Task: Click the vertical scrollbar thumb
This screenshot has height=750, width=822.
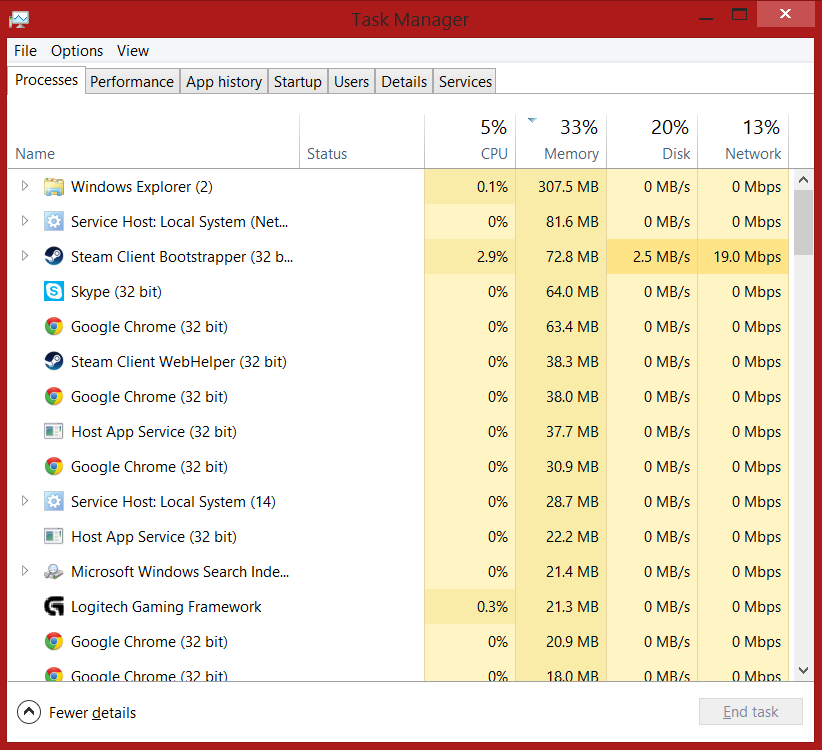Action: [x=803, y=223]
